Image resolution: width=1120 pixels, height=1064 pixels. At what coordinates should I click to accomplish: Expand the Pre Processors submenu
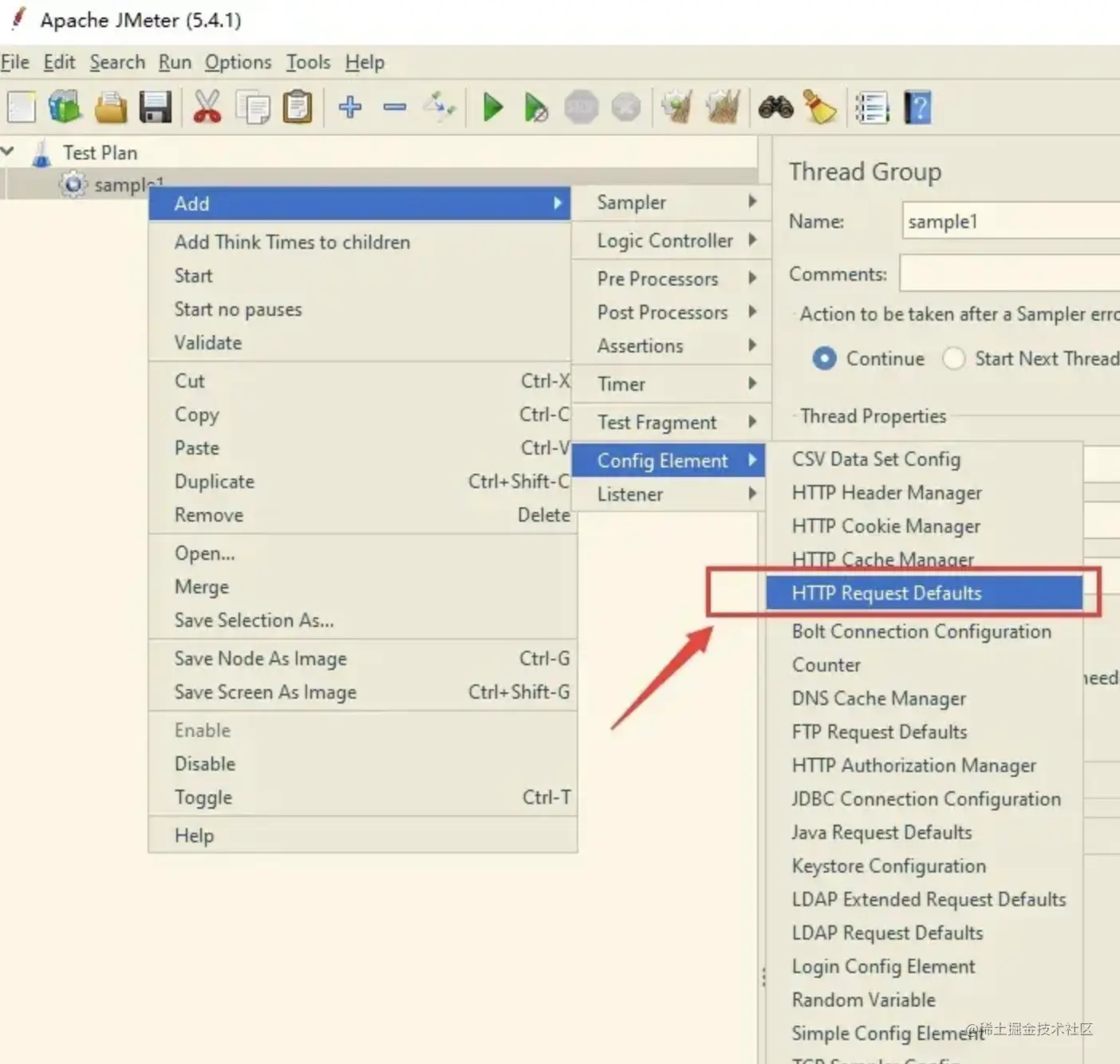click(x=672, y=278)
